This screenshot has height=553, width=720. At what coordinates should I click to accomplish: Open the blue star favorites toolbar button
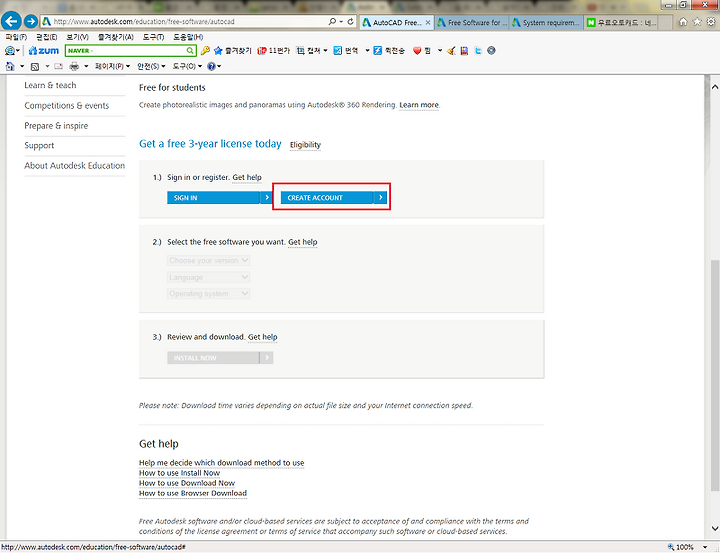click(x=218, y=51)
